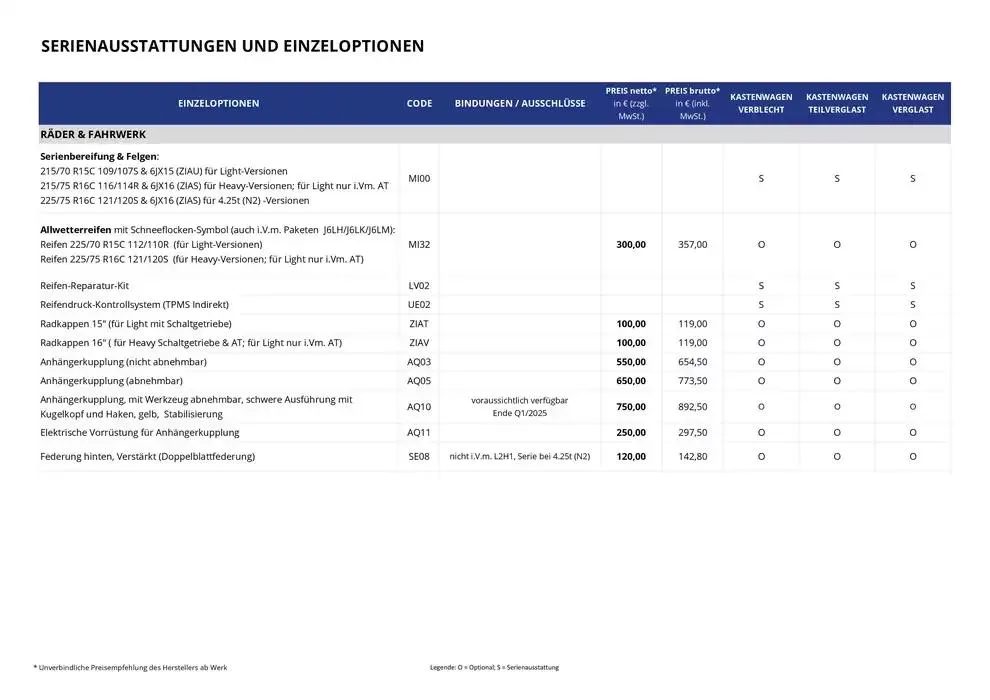Click the PREIS netto column header

tap(631, 103)
